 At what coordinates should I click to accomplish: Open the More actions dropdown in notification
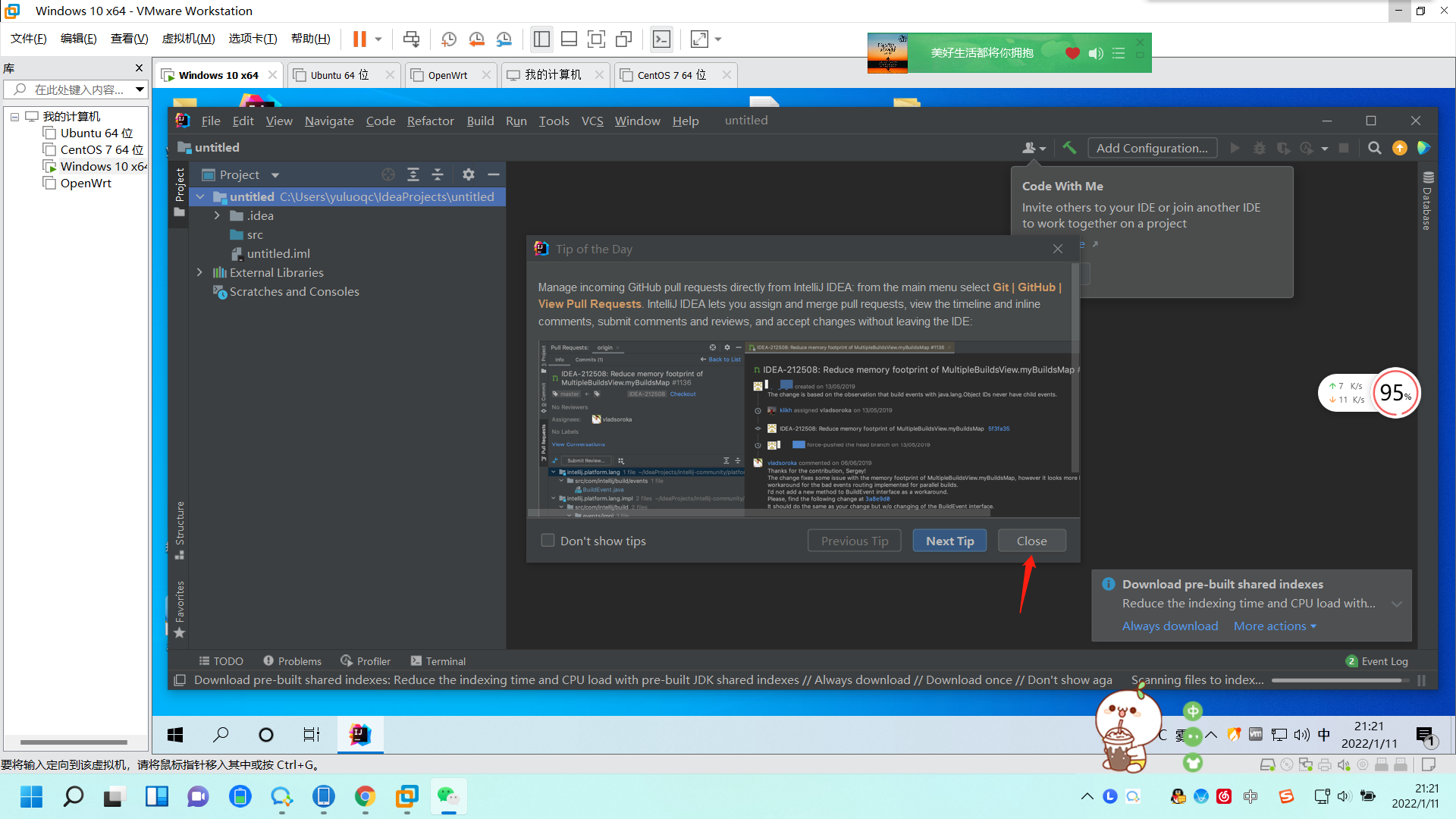click(1275, 626)
